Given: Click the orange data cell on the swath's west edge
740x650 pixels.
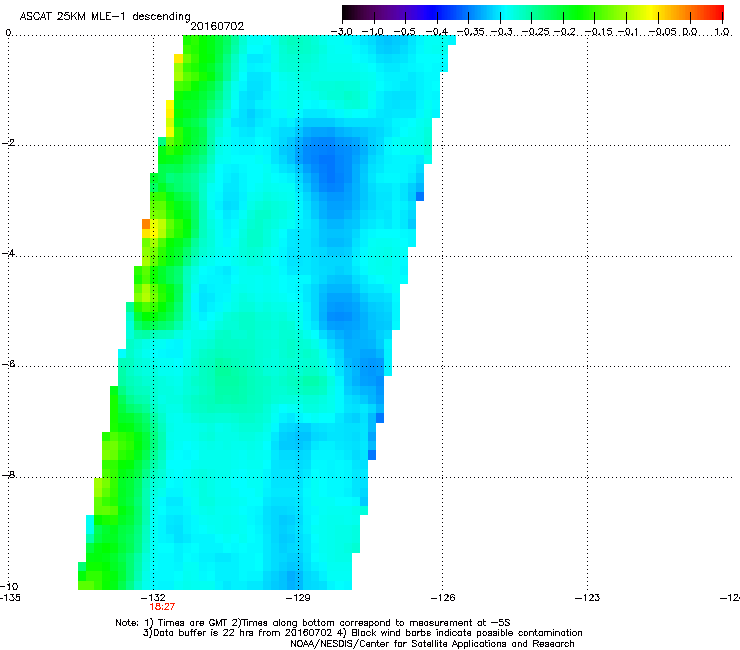Looking at the screenshot, I should (x=146, y=224).
